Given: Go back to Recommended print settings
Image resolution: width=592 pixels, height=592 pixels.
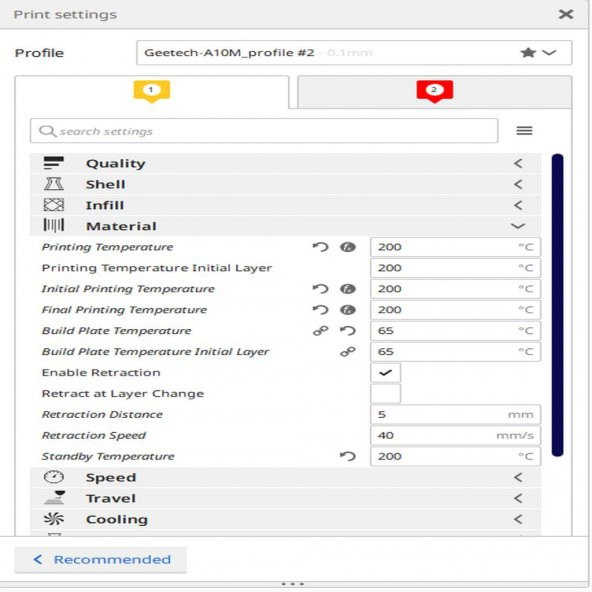Looking at the screenshot, I should [x=100, y=560].
